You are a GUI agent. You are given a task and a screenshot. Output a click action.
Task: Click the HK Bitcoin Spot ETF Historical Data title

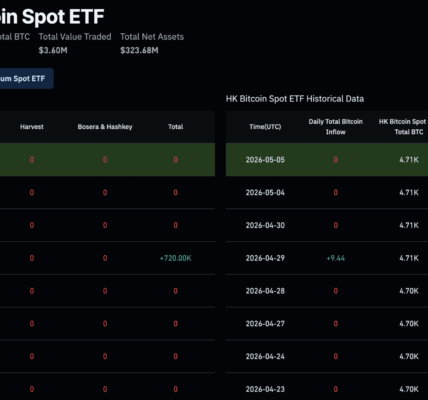pos(295,99)
